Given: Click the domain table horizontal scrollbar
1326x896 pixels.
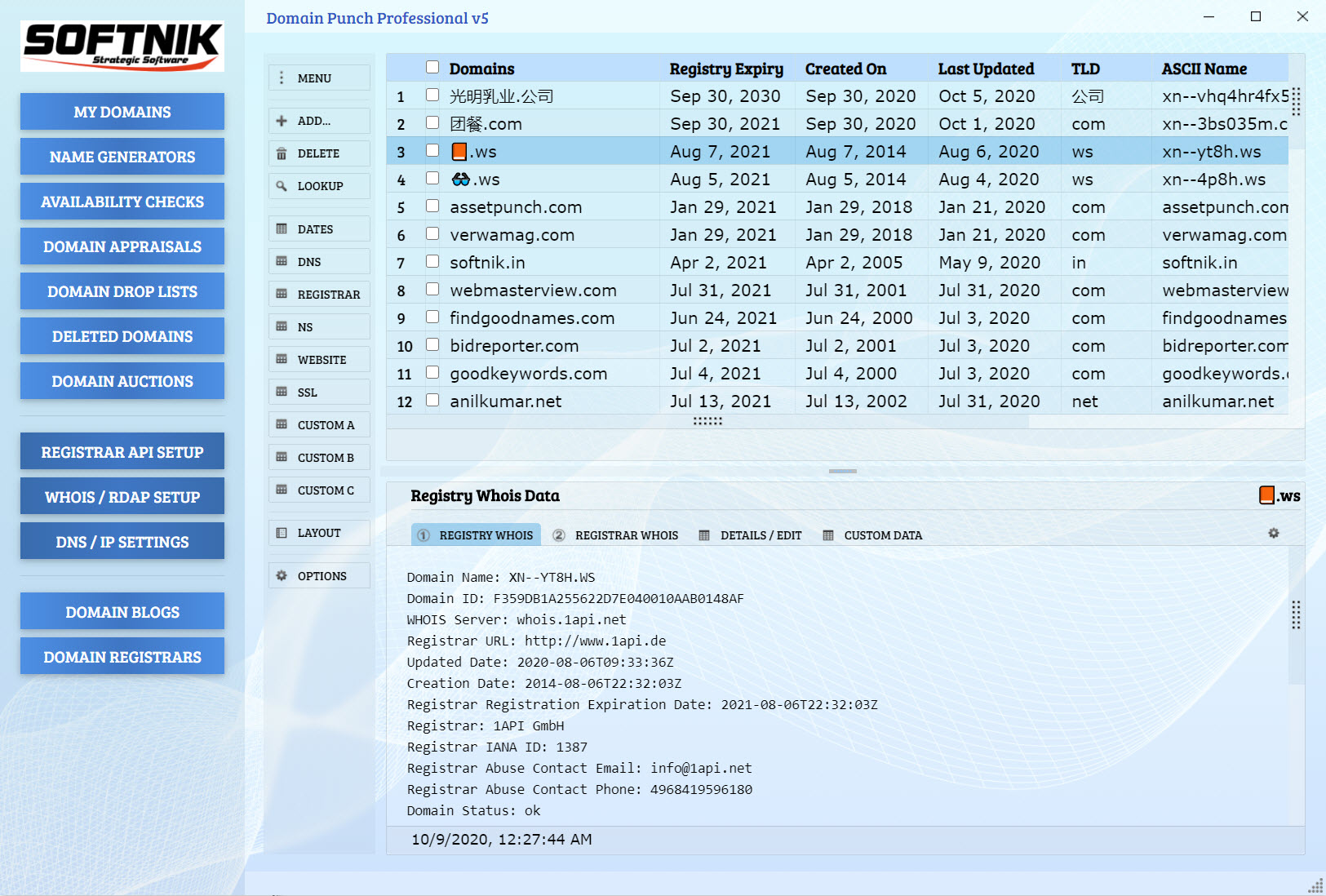Looking at the screenshot, I should point(708,421).
